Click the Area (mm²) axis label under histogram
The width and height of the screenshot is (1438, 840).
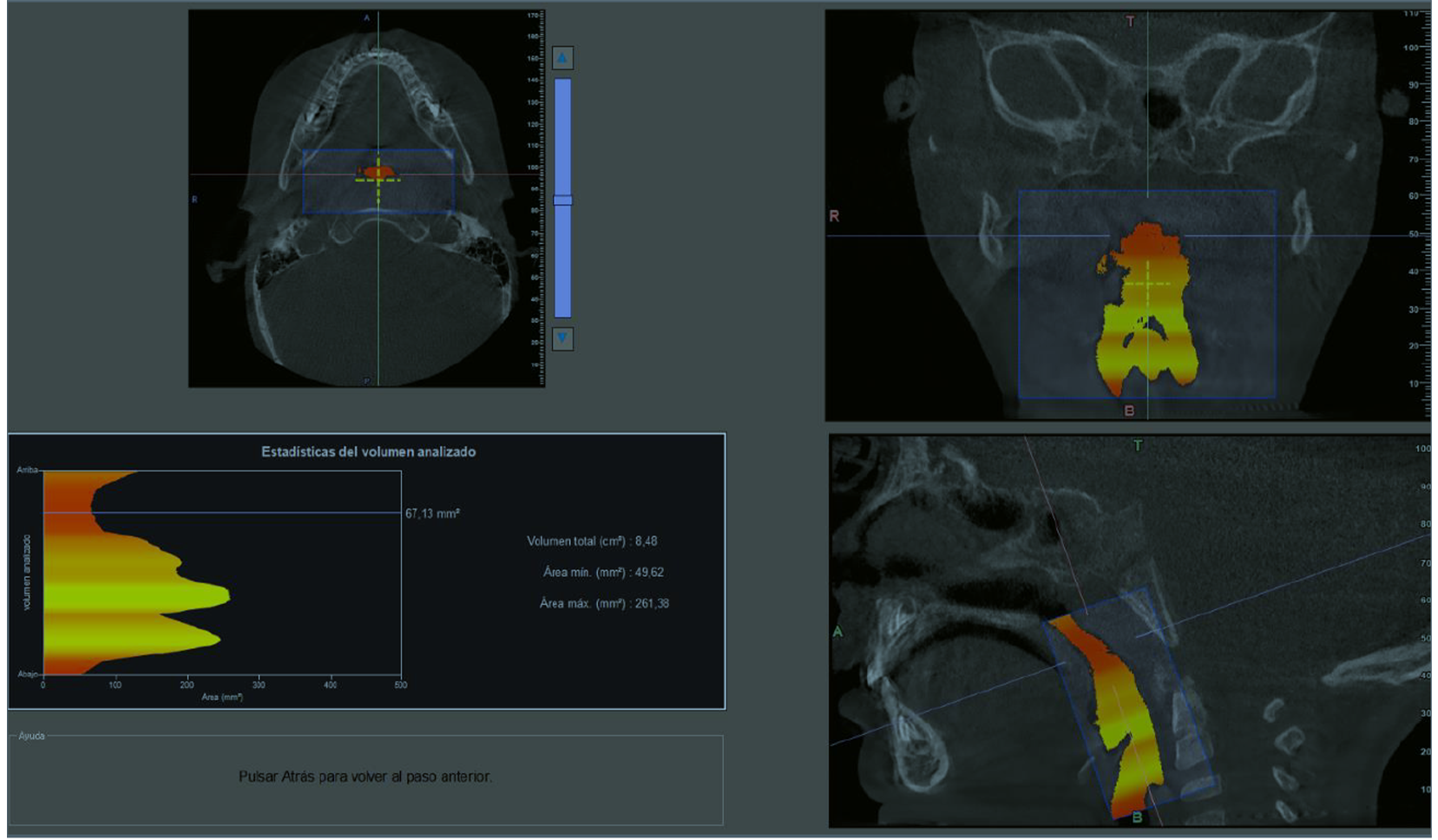pyautogui.click(x=221, y=697)
